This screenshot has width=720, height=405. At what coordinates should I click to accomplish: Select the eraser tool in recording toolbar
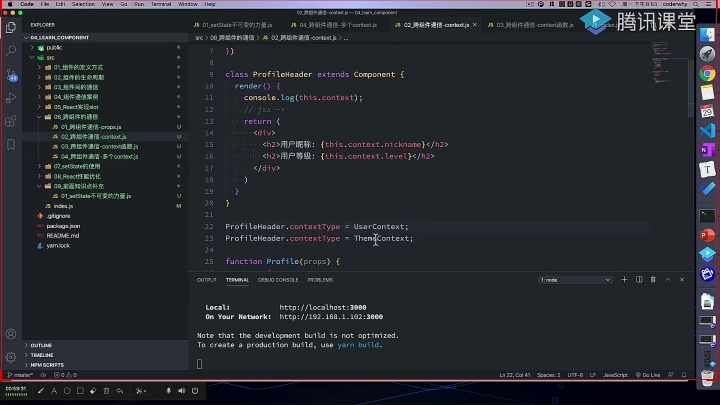click(x=93, y=391)
